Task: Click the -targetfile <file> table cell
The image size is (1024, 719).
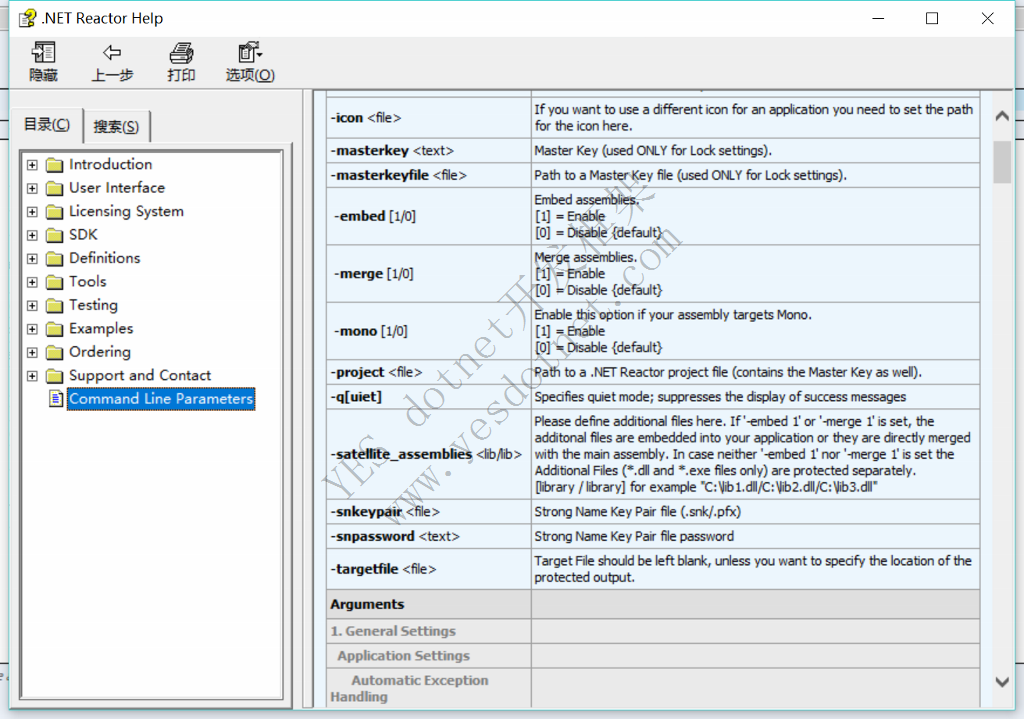Action: (428, 569)
